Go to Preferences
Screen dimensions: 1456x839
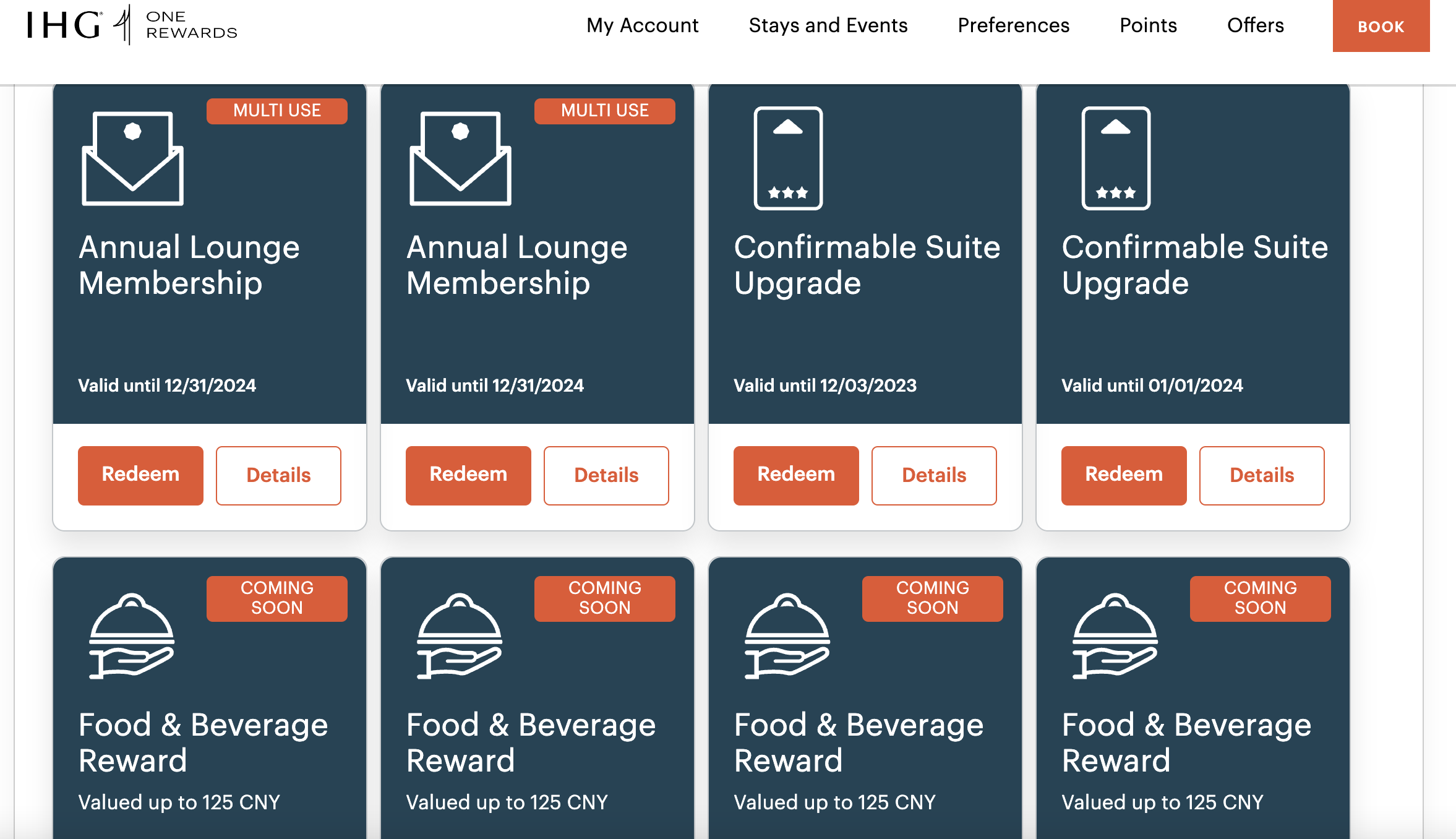pos(1014,25)
